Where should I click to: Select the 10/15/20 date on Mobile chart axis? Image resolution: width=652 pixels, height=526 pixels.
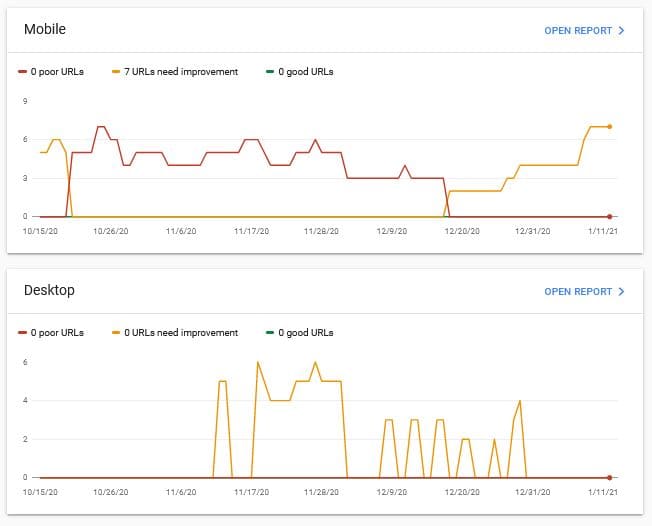click(x=40, y=231)
